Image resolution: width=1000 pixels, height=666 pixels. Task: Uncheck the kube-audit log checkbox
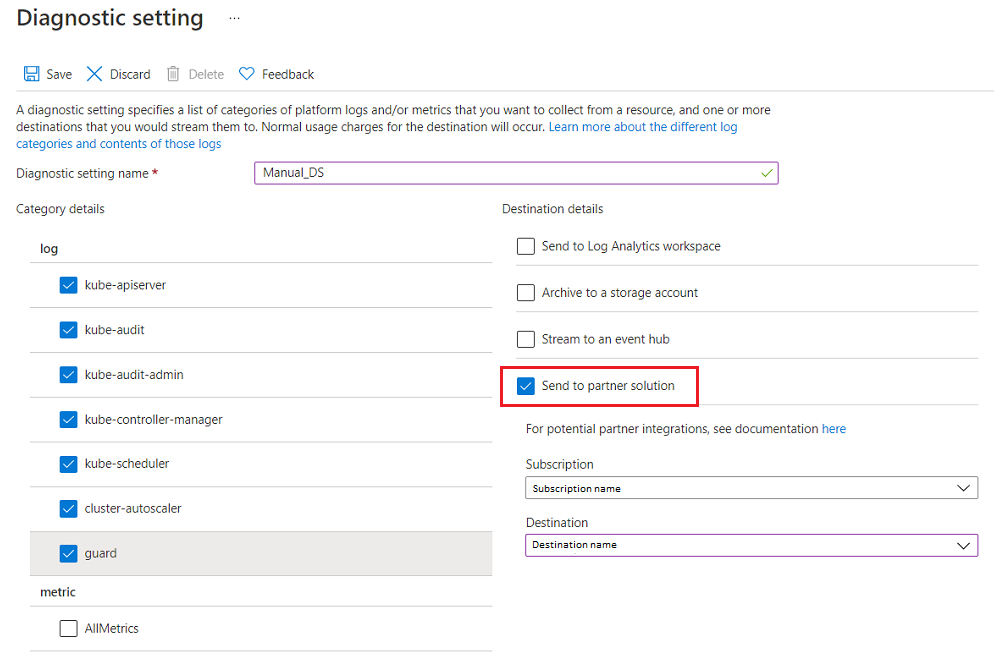[x=69, y=330]
